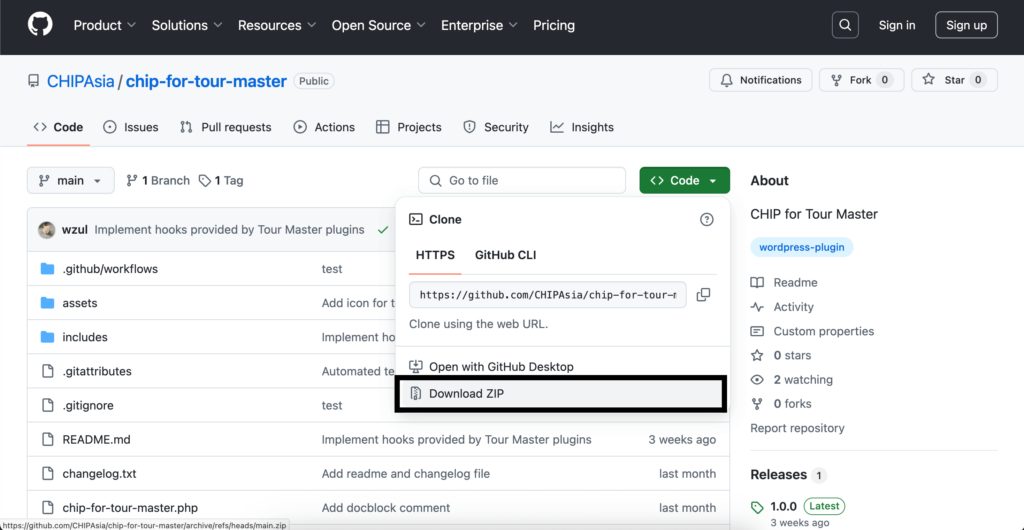This screenshot has width=1024, height=530.
Task: Fork this repository
Action: (861, 80)
